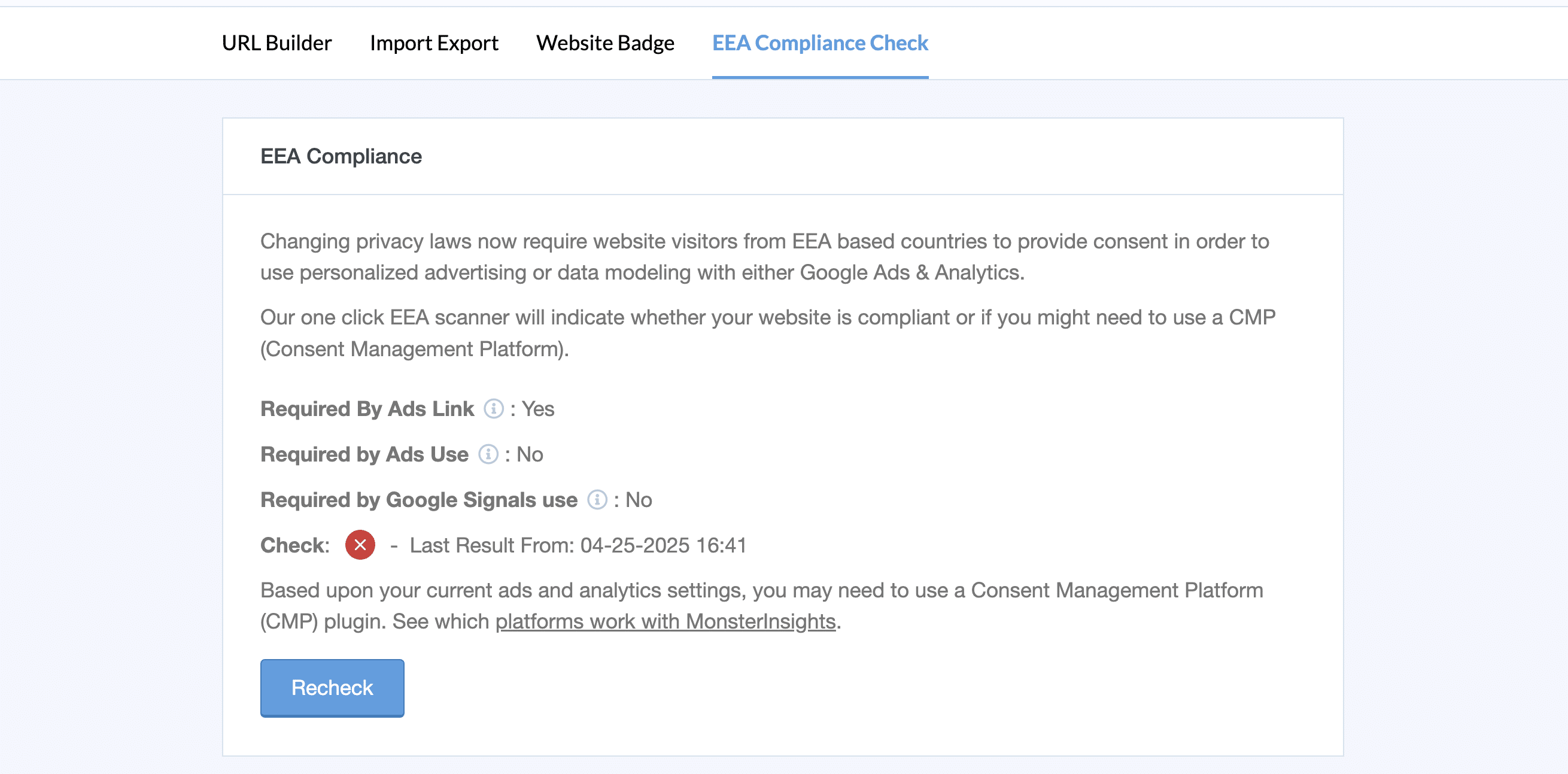The width and height of the screenshot is (1568, 774).
Task: Click the Required by Google Signals use label
Action: click(x=419, y=500)
